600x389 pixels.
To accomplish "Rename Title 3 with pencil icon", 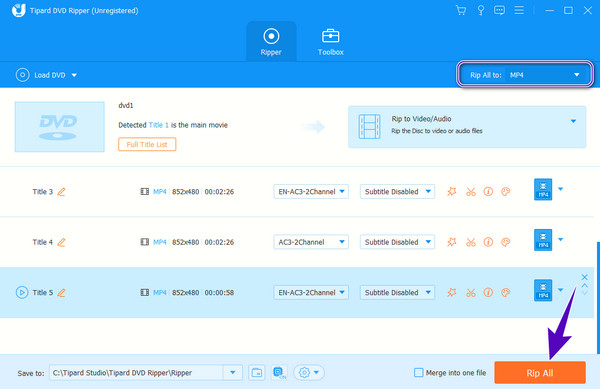I will (61, 192).
